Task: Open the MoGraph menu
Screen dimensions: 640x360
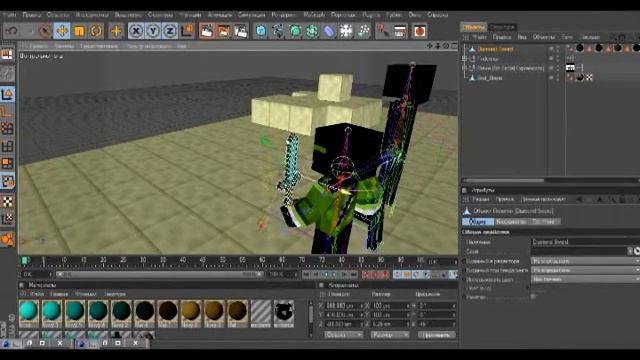Action: pyautogui.click(x=313, y=15)
